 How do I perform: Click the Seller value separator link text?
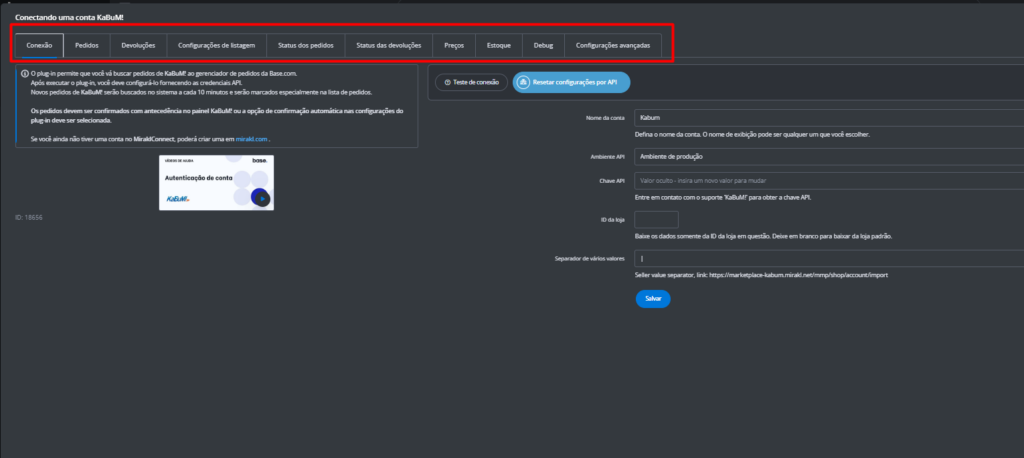[761, 275]
